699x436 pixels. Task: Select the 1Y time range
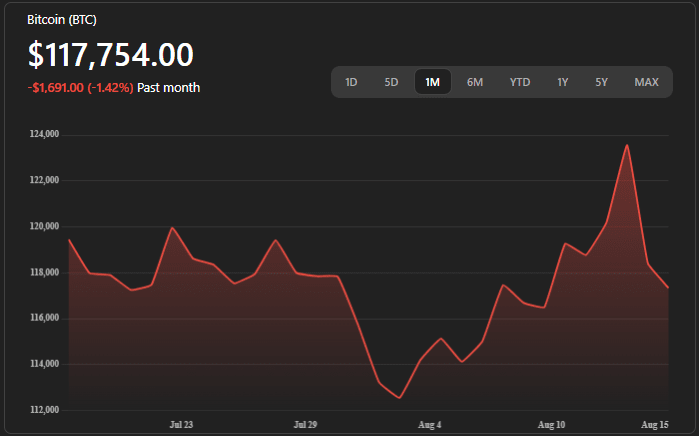563,82
